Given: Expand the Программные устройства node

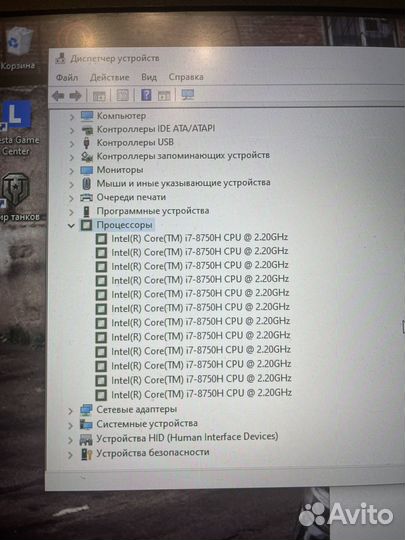Looking at the screenshot, I should [71, 212].
